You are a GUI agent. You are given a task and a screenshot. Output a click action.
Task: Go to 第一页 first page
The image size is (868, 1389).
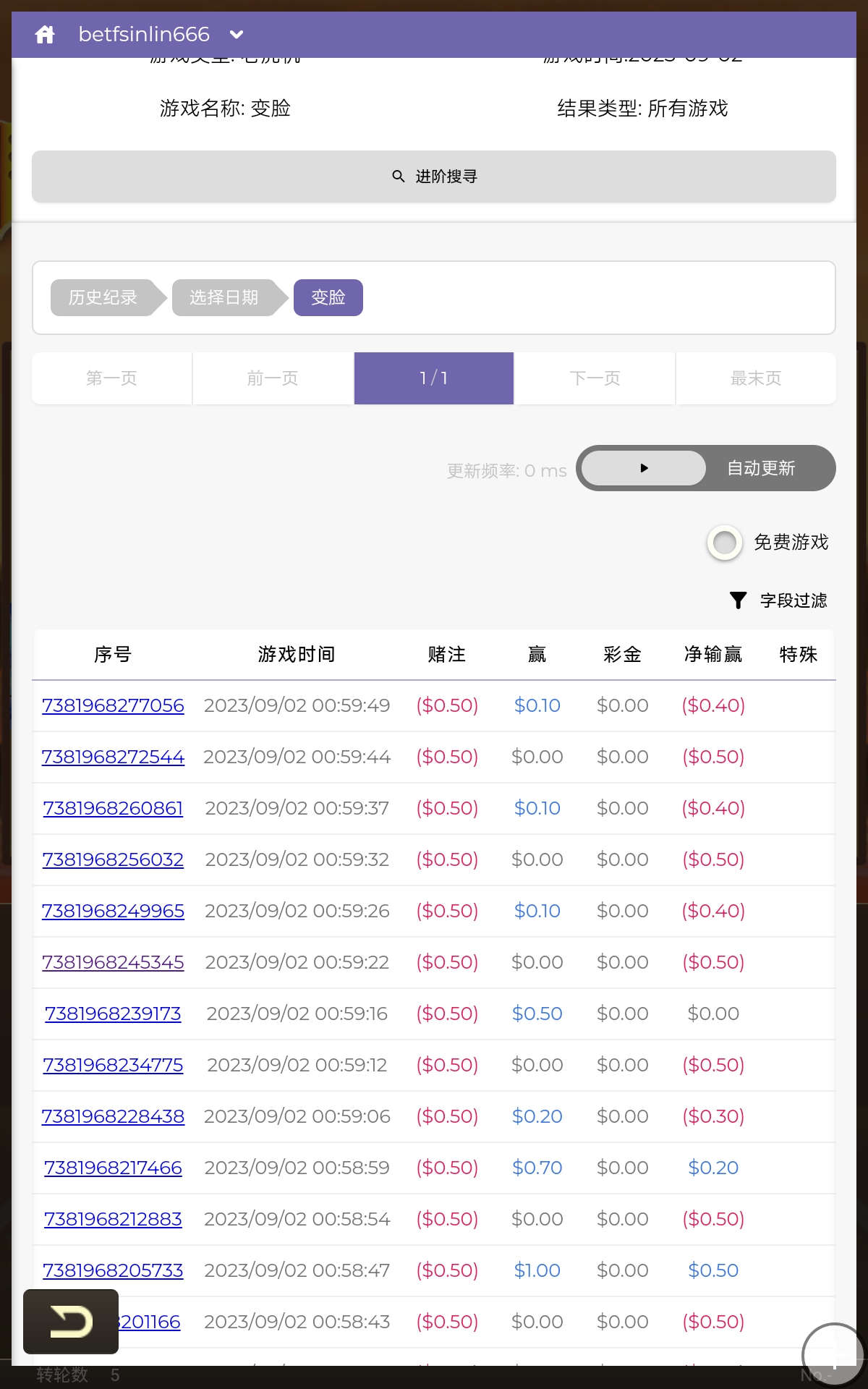[x=111, y=378]
